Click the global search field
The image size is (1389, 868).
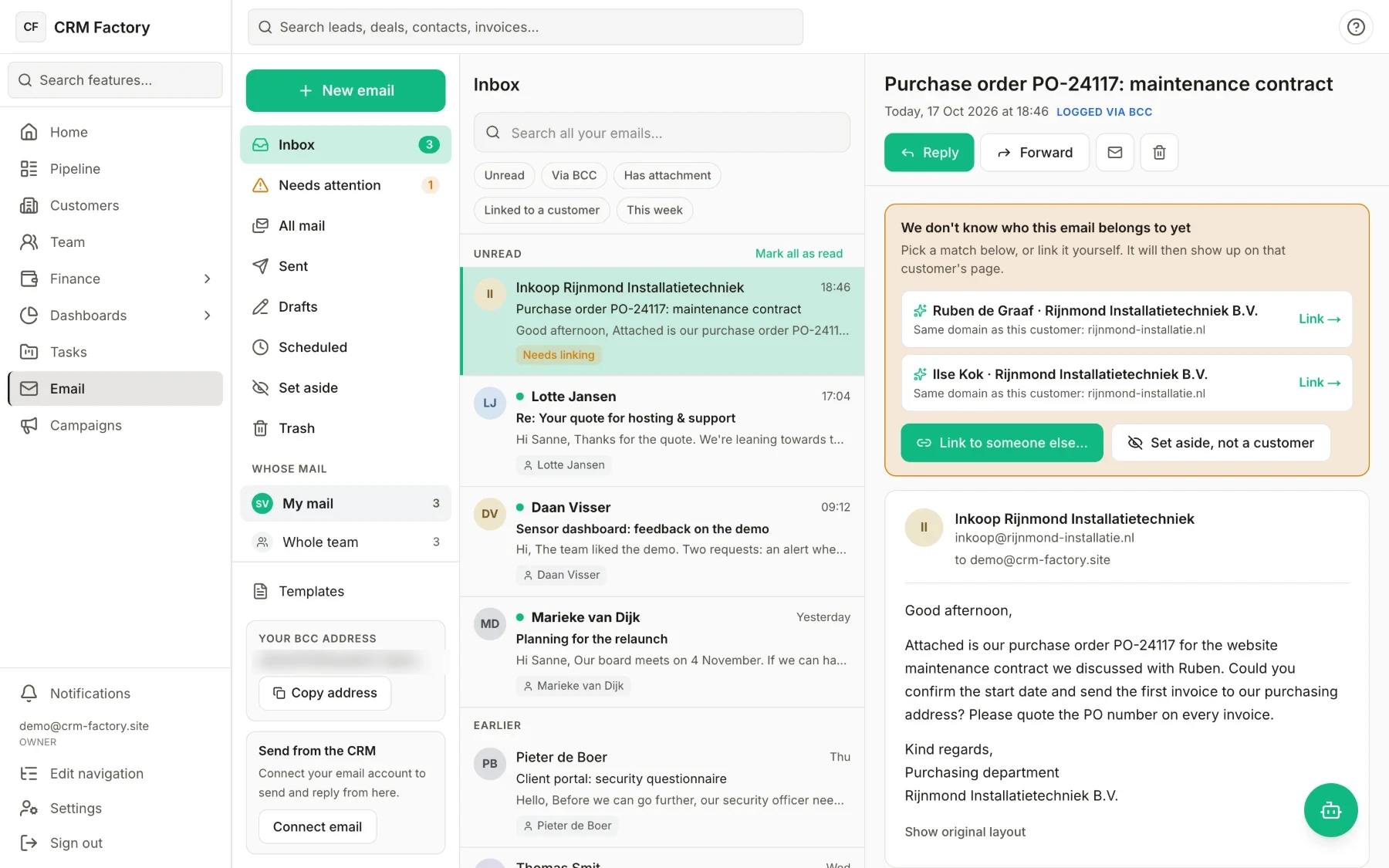click(526, 27)
